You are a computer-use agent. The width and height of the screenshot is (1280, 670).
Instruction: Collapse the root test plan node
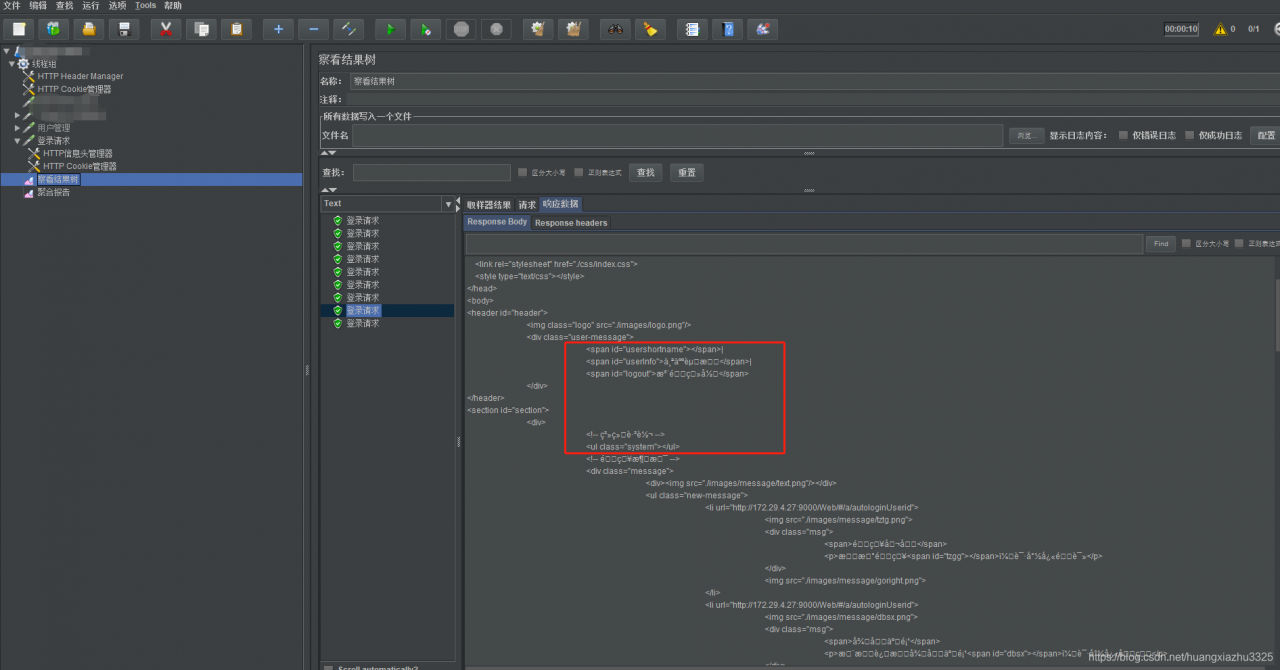(x=6, y=50)
